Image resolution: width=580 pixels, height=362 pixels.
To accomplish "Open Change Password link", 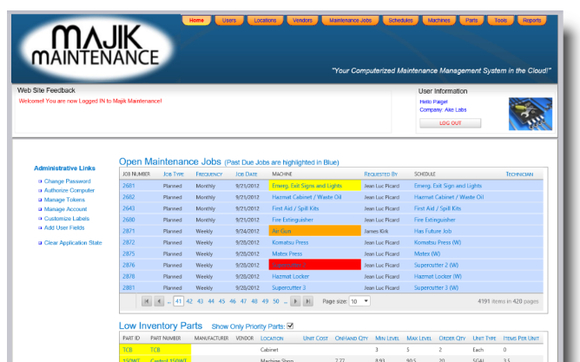I will pyautogui.click(x=67, y=181).
